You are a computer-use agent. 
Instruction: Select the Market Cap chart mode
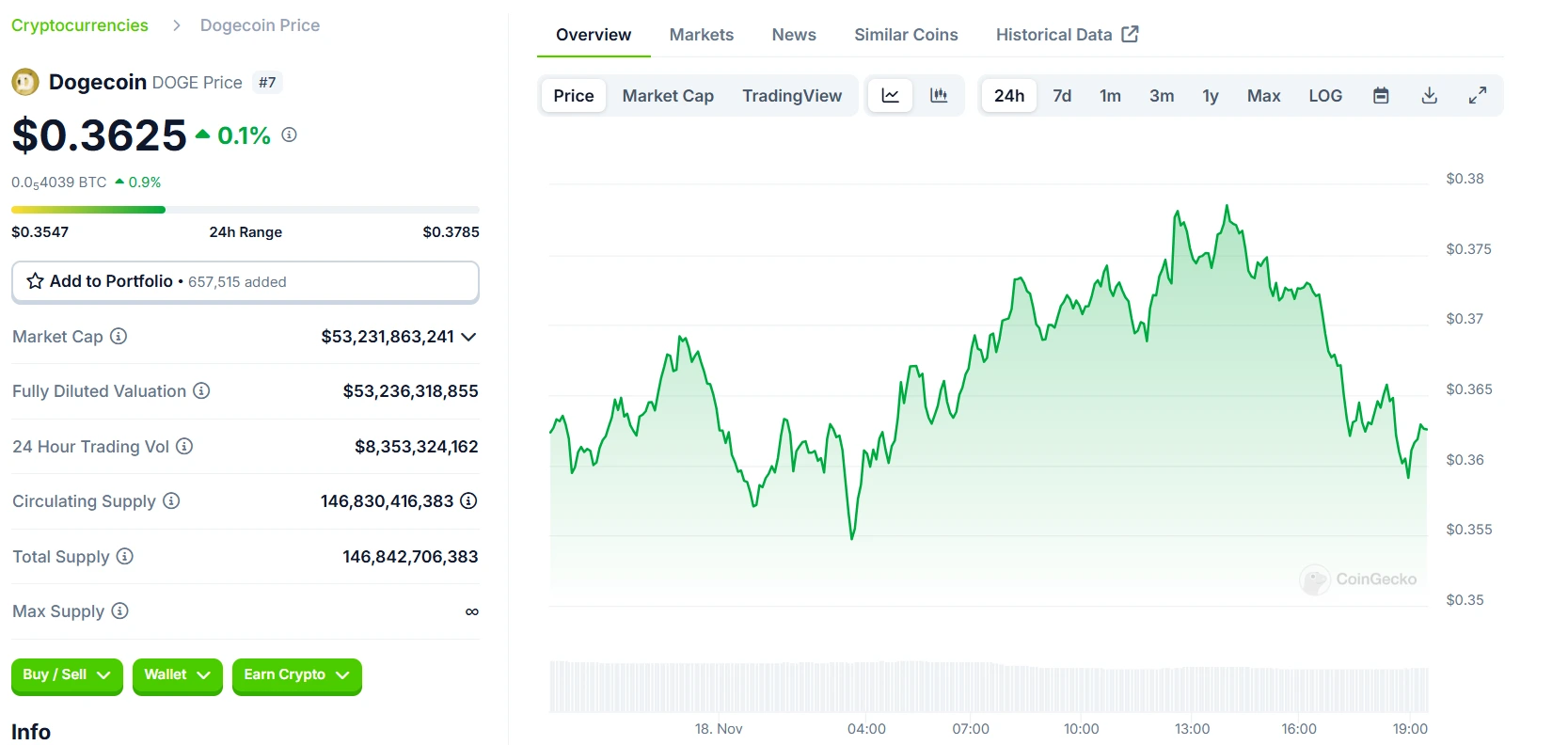coord(668,95)
